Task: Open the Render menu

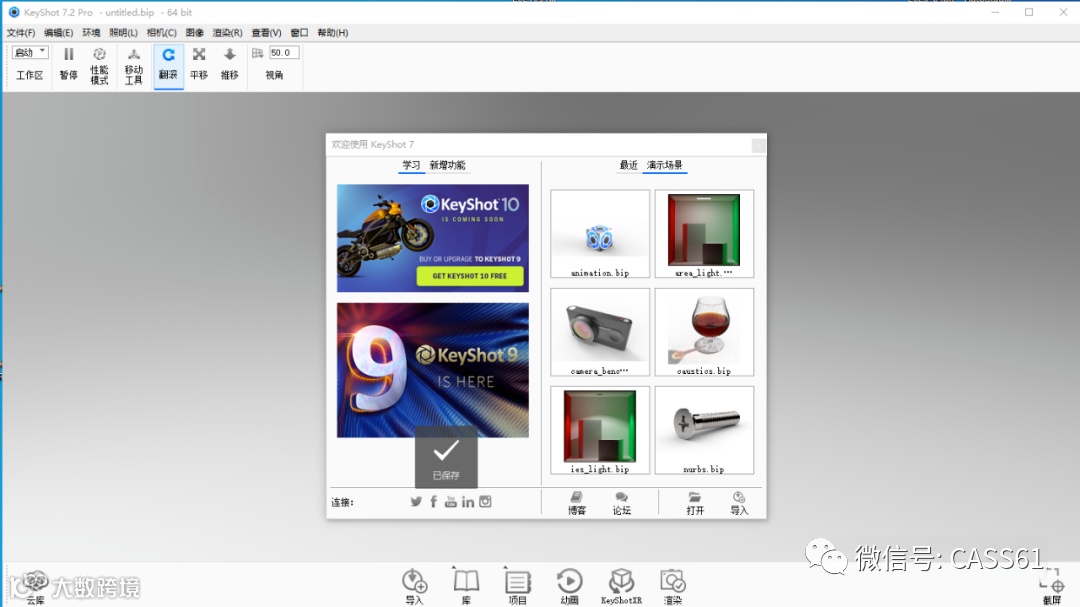Action: click(x=227, y=32)
